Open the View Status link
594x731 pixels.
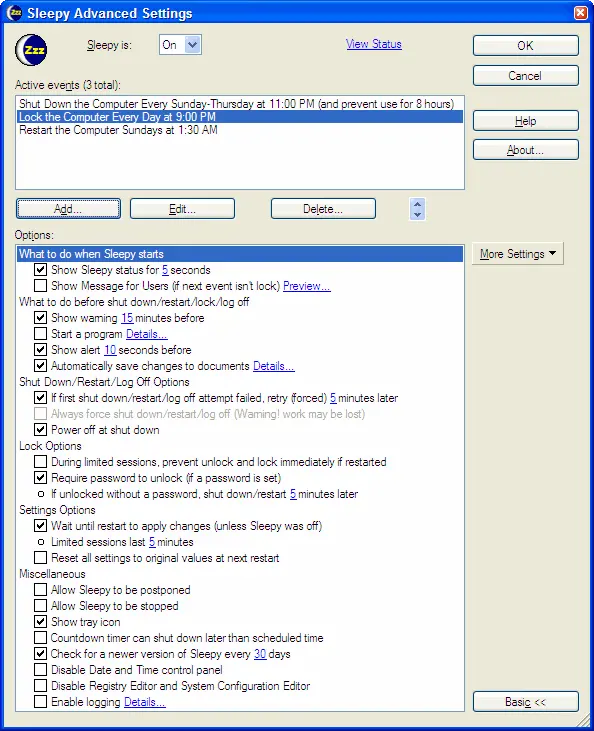(x=373, y=44)
